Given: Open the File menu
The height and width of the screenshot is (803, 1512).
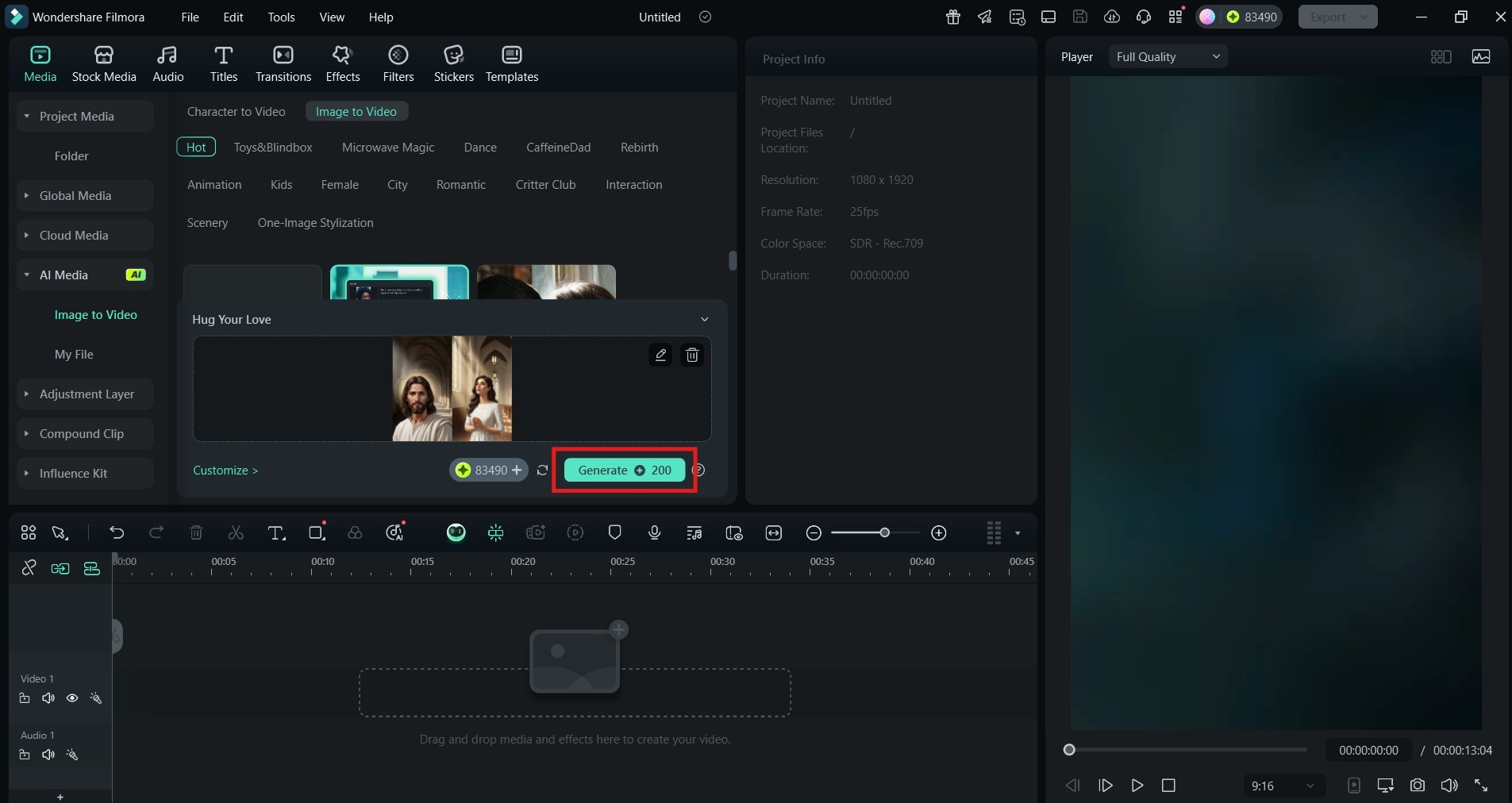Looking at the screenshot, I should tap(190, 17).
